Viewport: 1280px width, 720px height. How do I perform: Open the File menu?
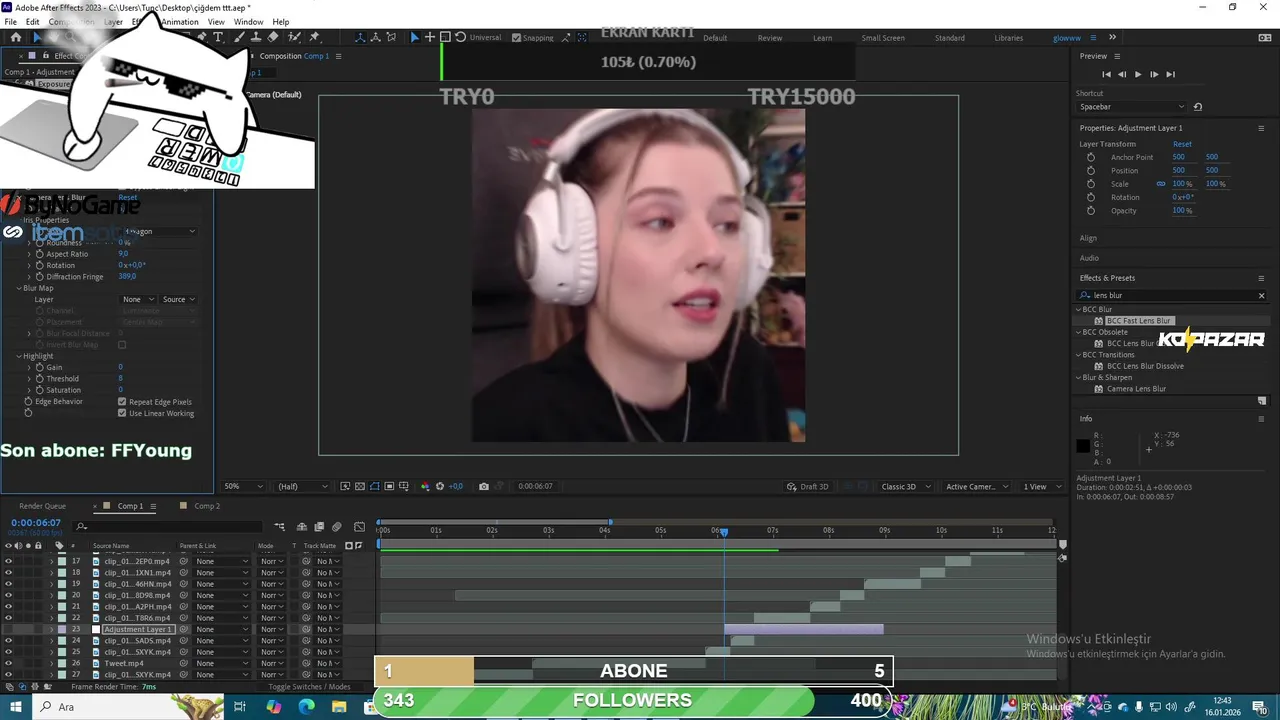point(10,21)
